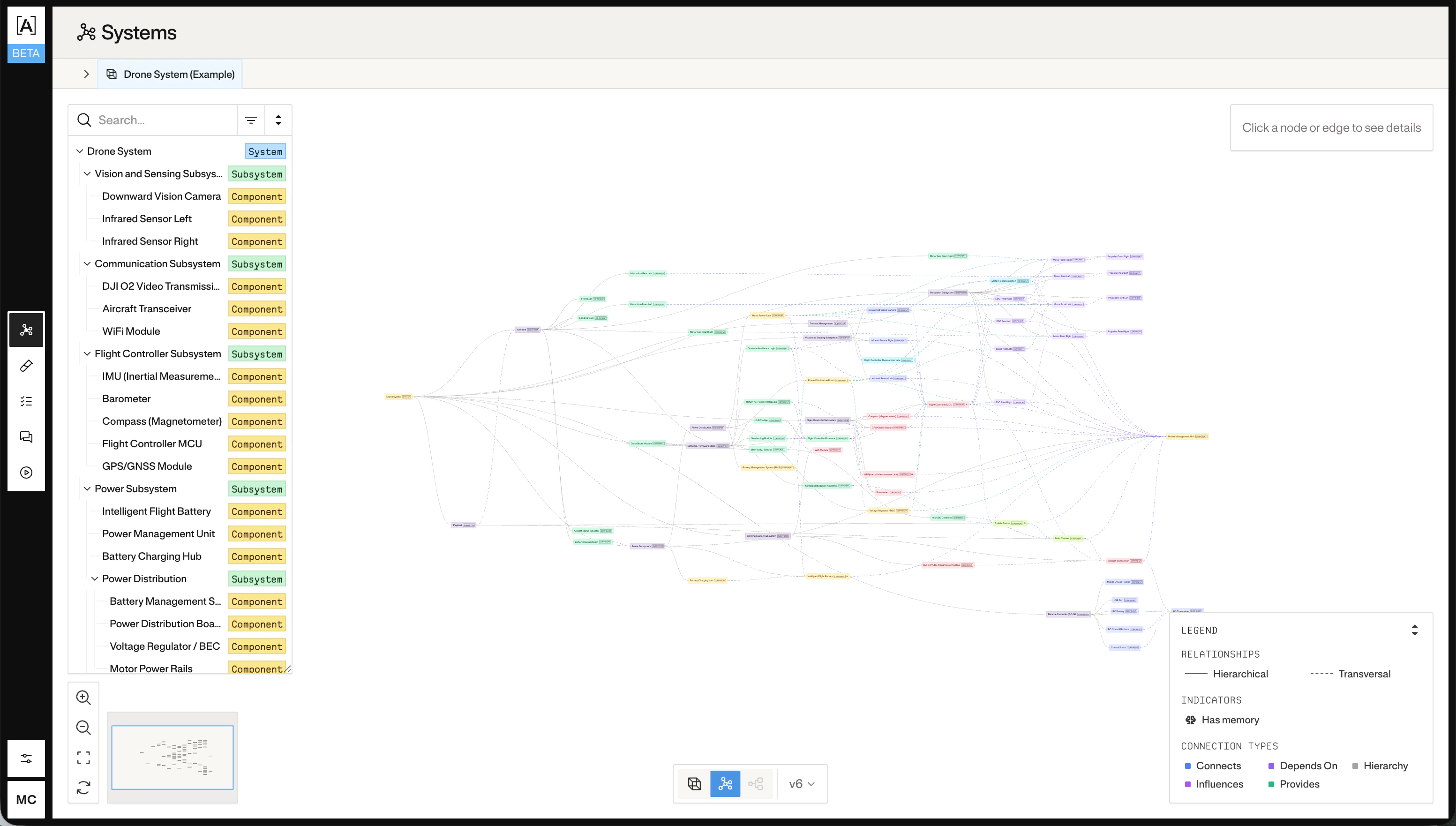Viewport: 1456px width, 826px height.
Task: Collapse the Power Subsystem tree entry
Action: (87, 488)
